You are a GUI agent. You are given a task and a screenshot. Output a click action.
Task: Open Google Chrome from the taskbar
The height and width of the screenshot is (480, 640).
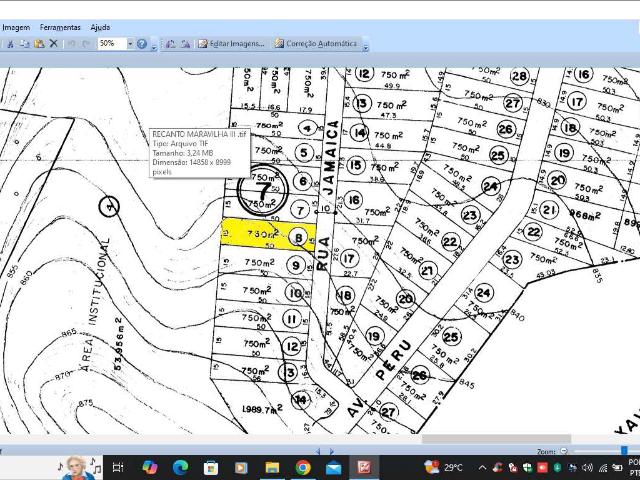(303, 467)
